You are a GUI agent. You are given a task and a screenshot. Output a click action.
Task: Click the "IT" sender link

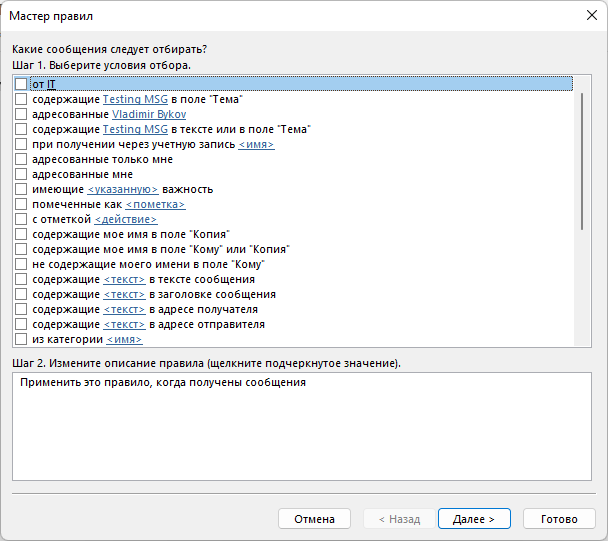pyautogui.click(x=51, y=84)
